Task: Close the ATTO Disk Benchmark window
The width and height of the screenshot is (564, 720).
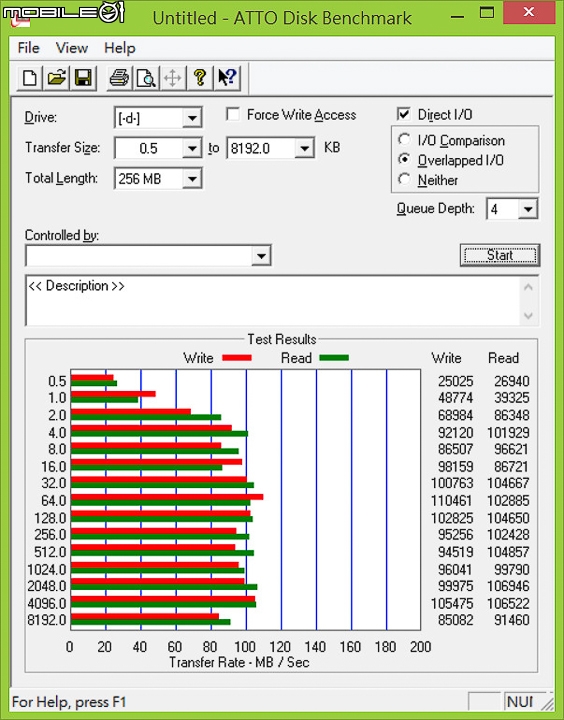Action: pos(529,12)
